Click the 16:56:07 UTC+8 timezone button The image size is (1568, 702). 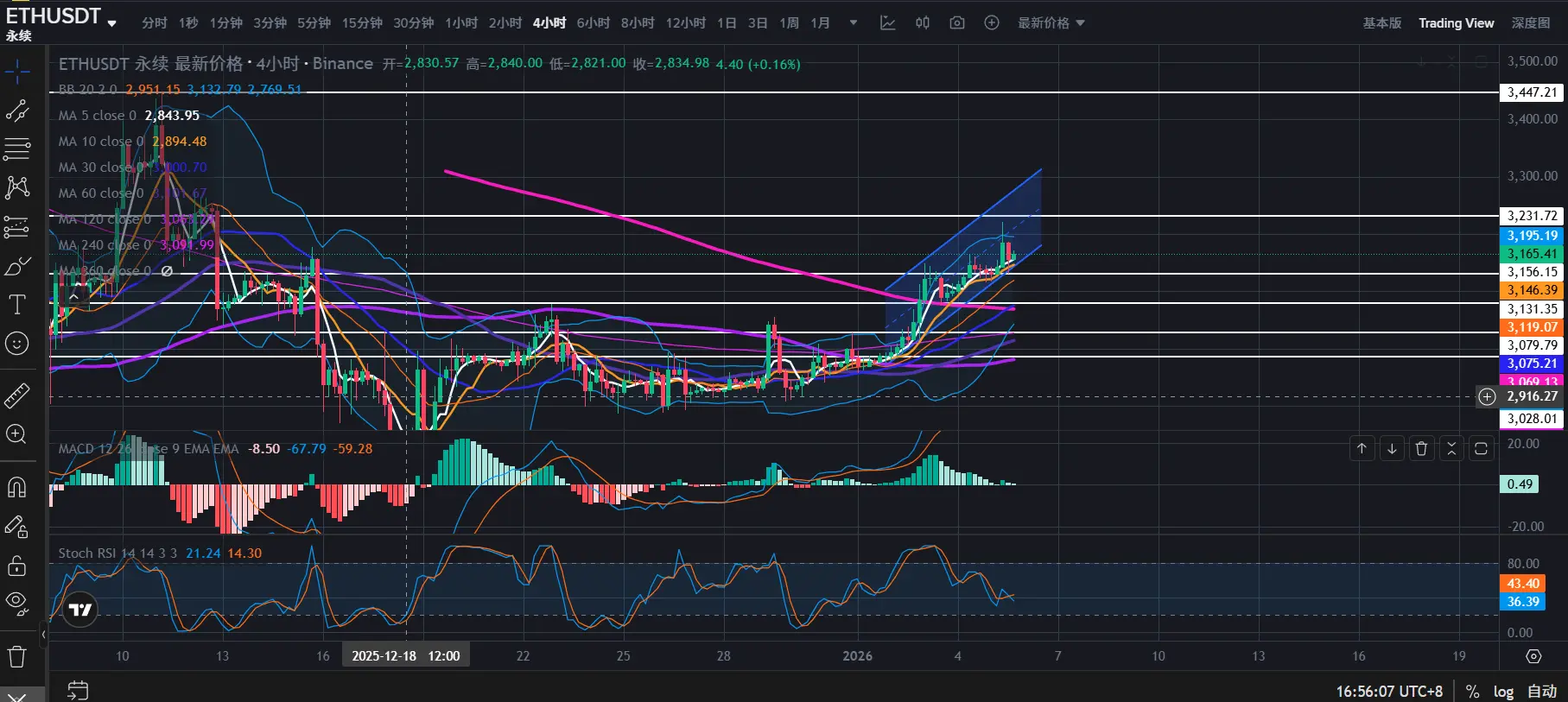[1389, 692]
